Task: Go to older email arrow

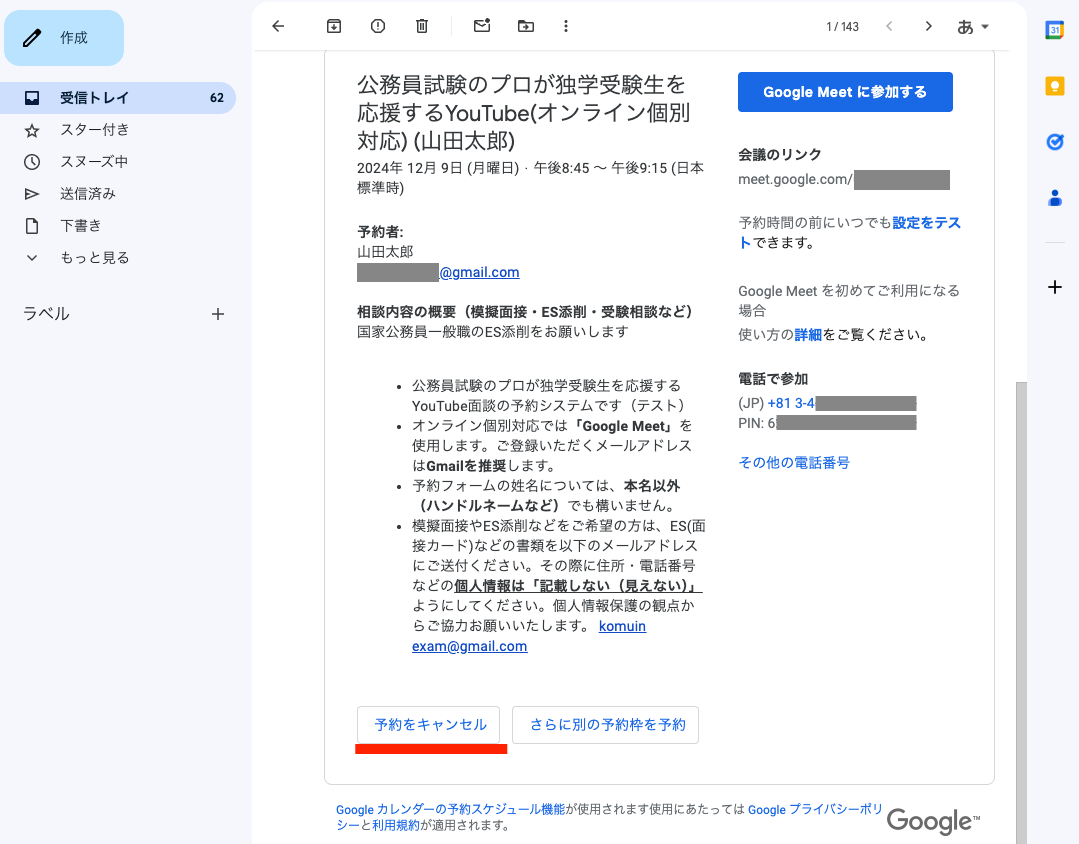Action: point(928,26)
